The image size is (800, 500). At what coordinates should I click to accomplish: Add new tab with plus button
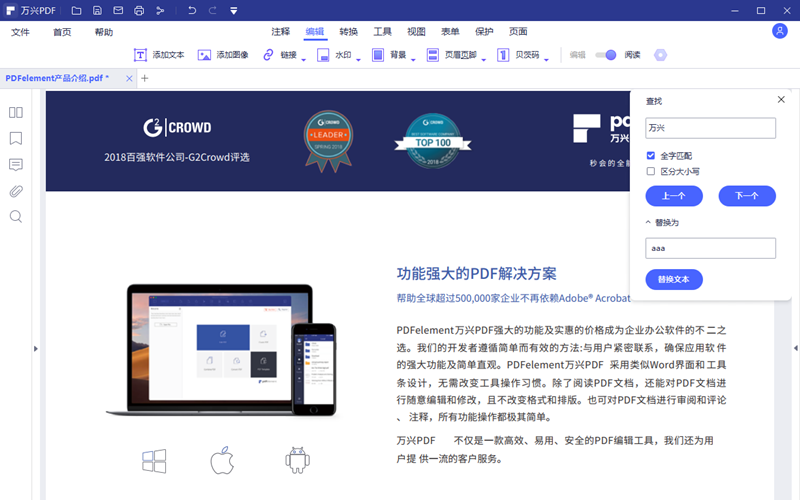pyautogui.click(x=144, y=78)
